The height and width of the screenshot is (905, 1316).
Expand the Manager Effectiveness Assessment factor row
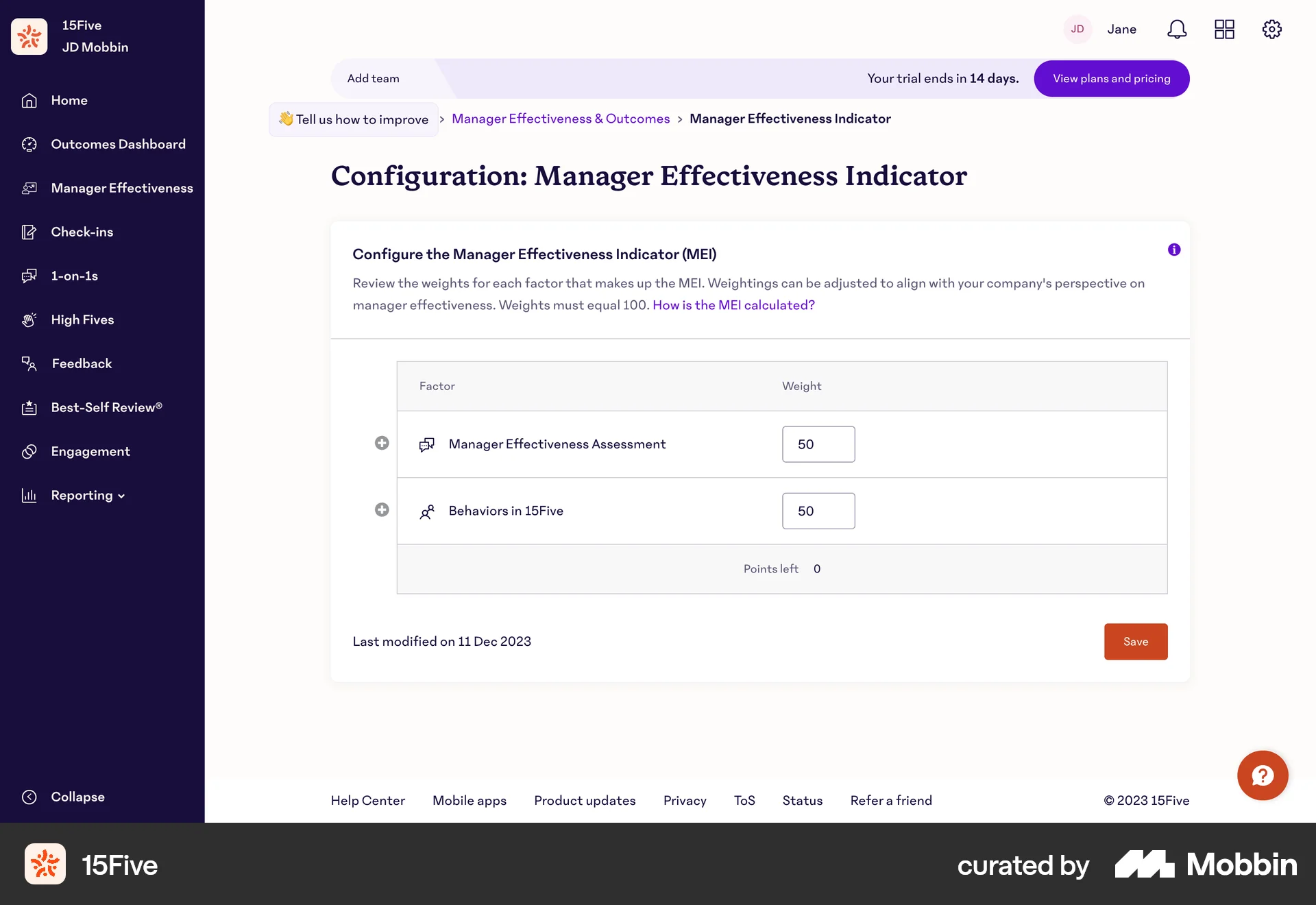click(382, 443)
